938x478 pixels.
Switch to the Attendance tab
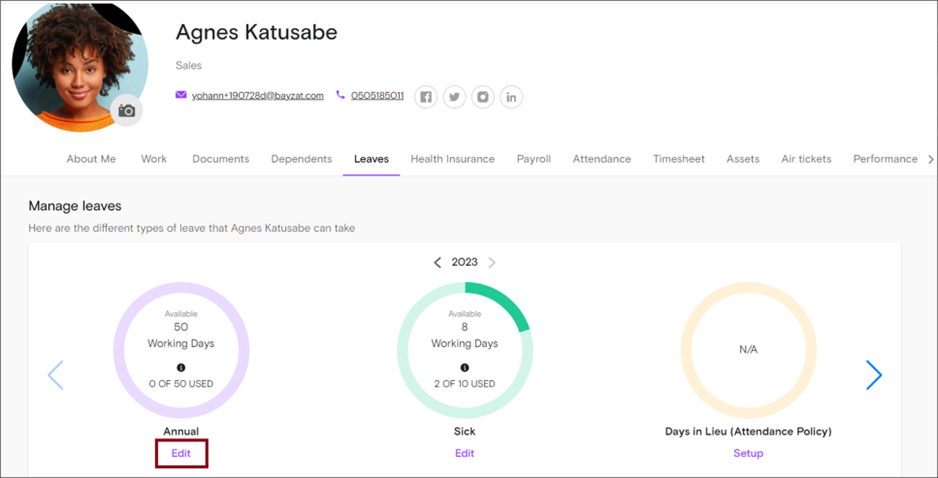602,159
